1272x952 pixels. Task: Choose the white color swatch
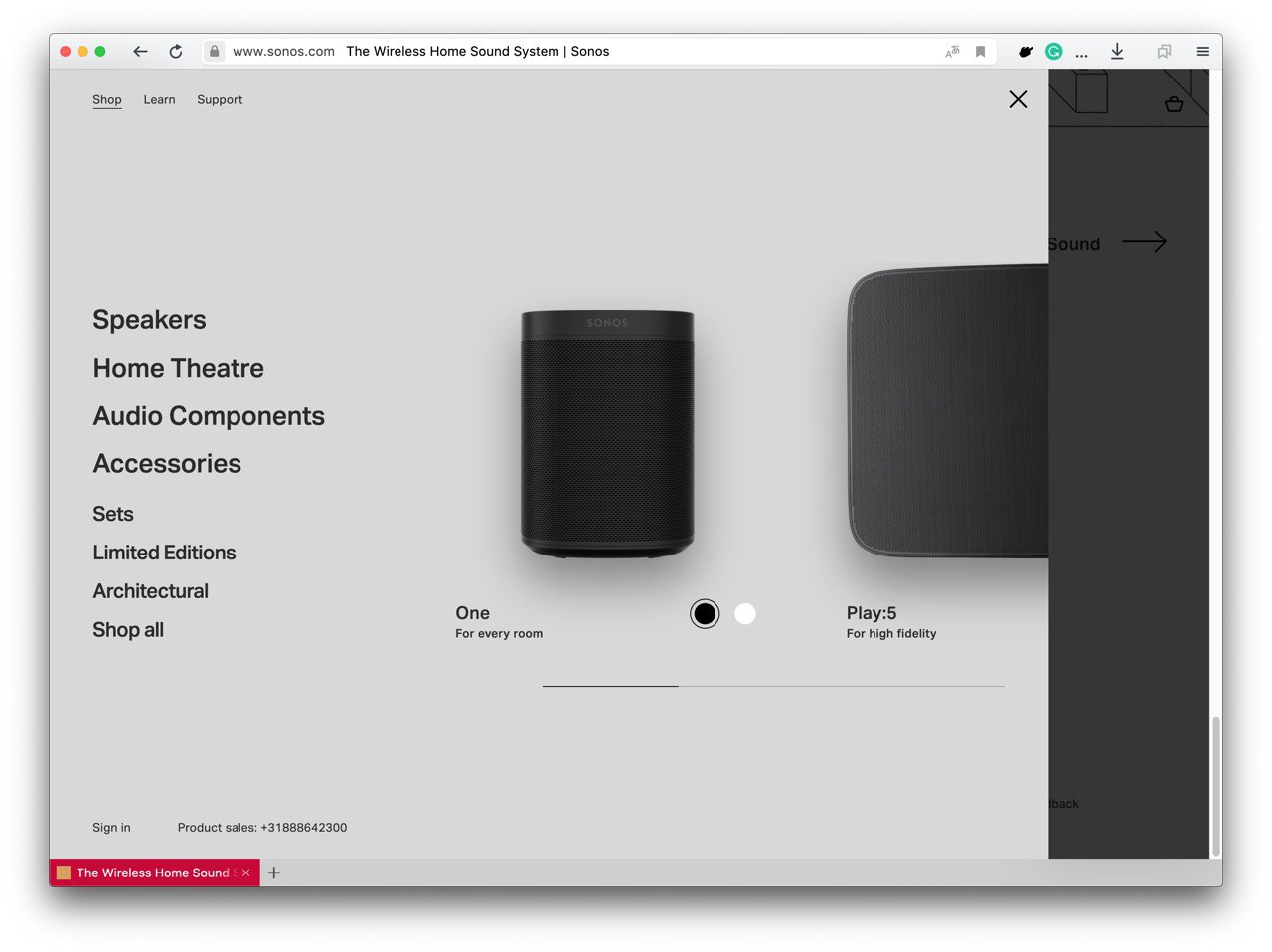pyautogui.click(x=745, y=614)
